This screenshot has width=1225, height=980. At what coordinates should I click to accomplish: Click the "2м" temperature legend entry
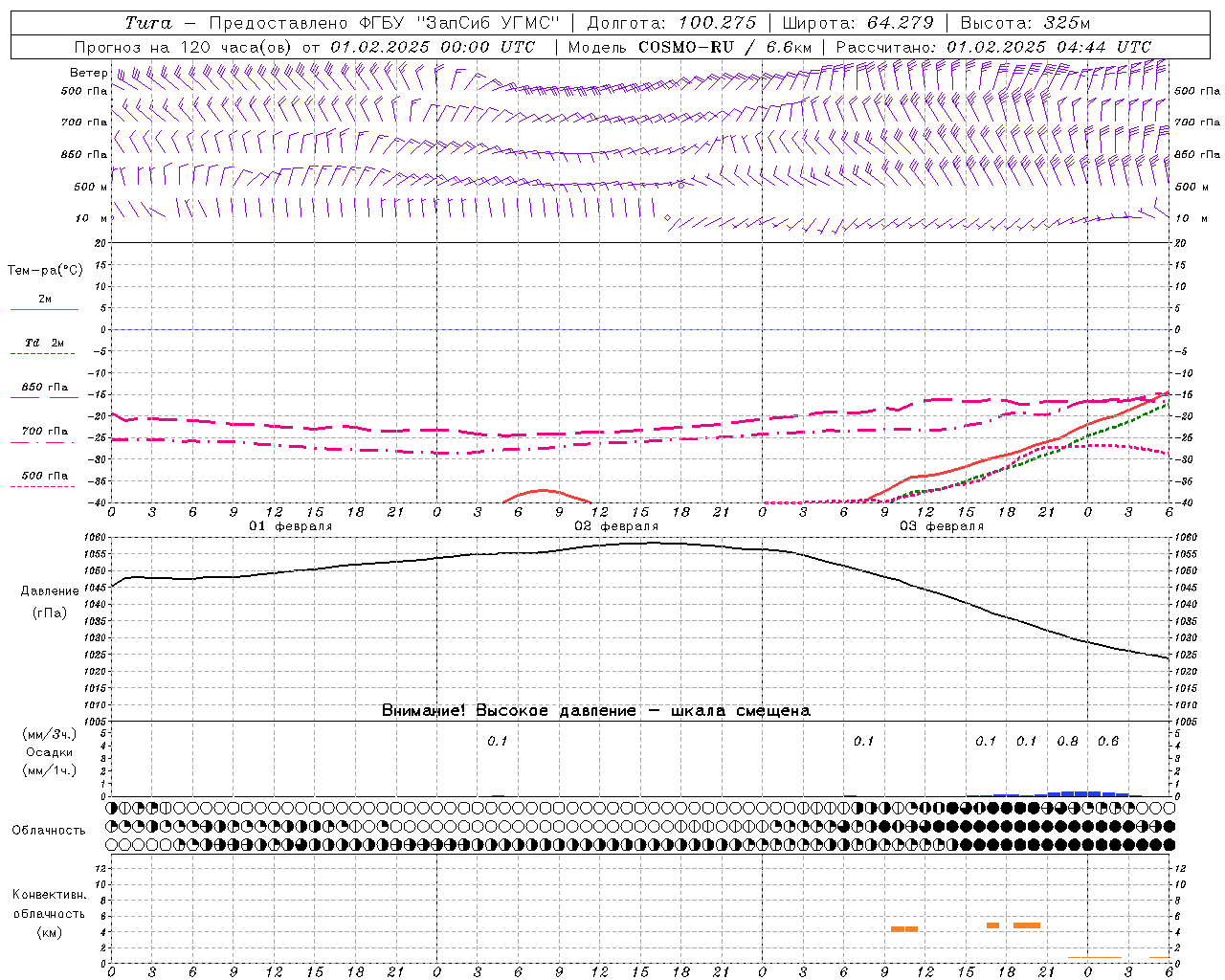[x=45, y=299]
